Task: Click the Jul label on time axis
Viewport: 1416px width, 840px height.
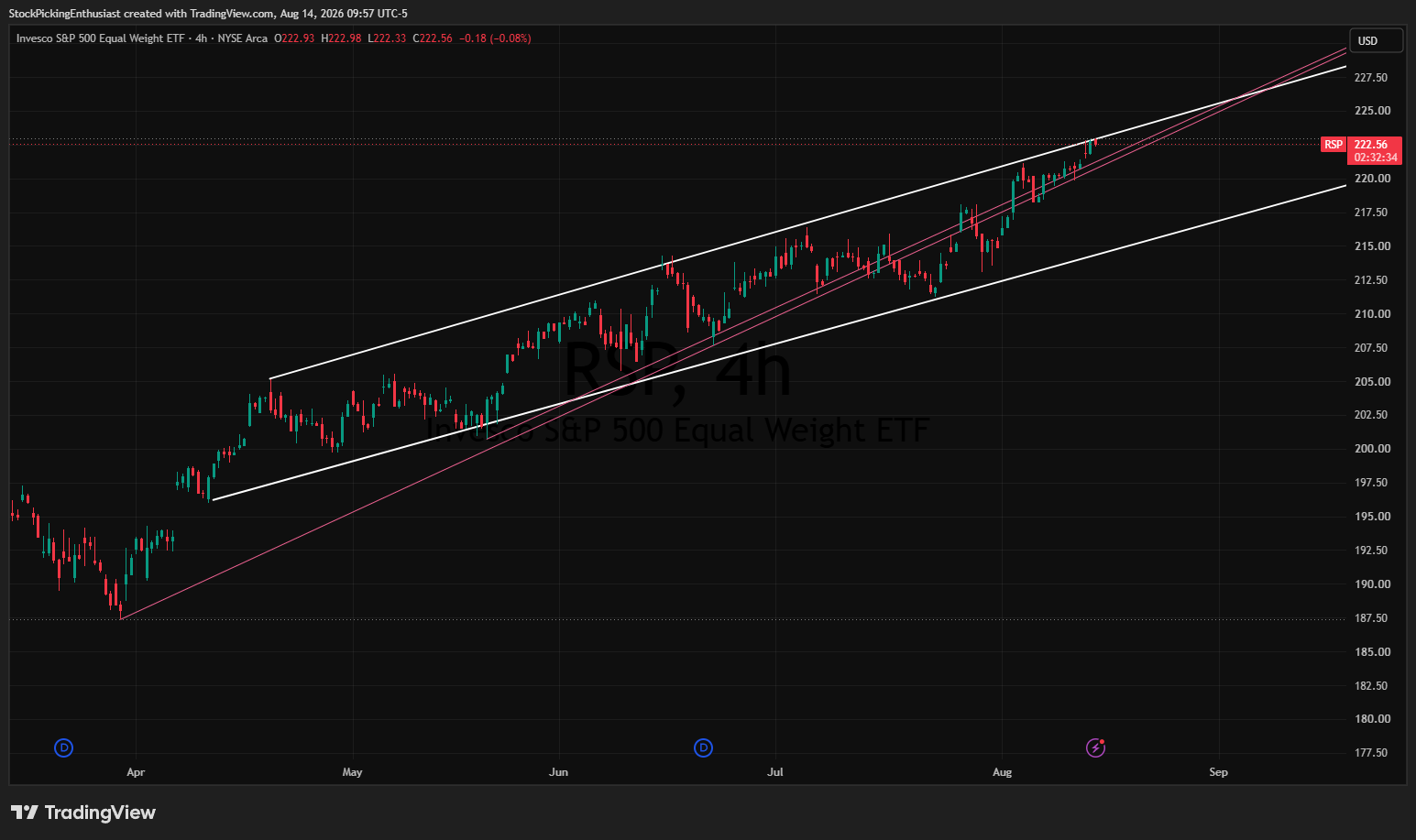Action: coord(775,772)
